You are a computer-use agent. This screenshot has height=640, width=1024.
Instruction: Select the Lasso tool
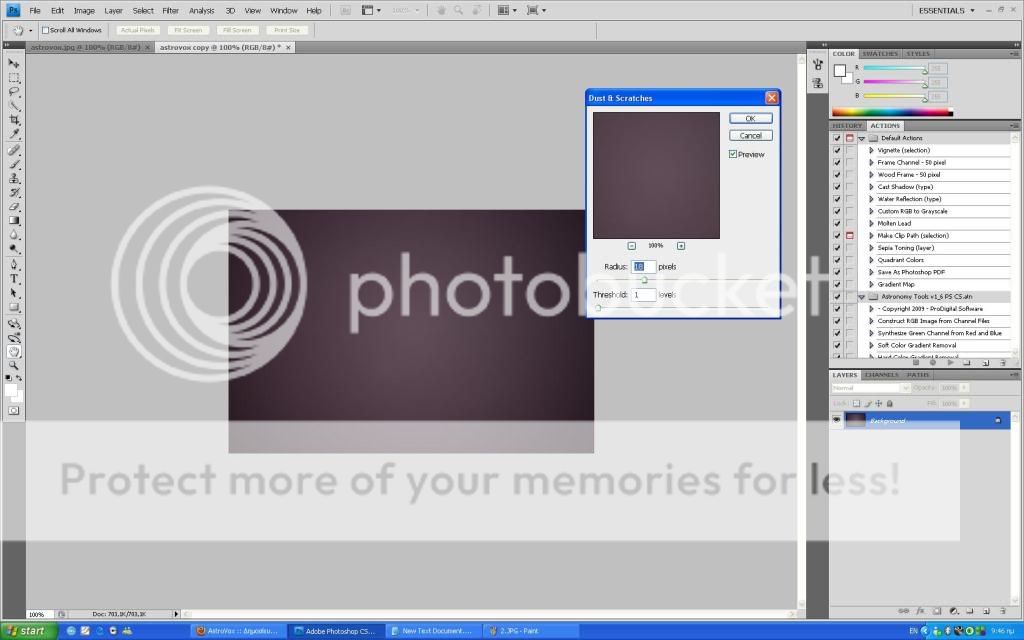14,91
